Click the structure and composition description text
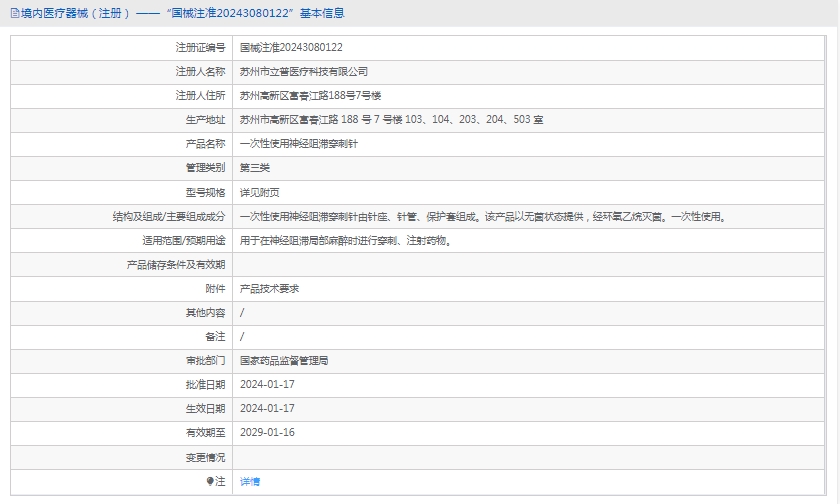This screenshot has height=504, width=840. tap(482, 216)
